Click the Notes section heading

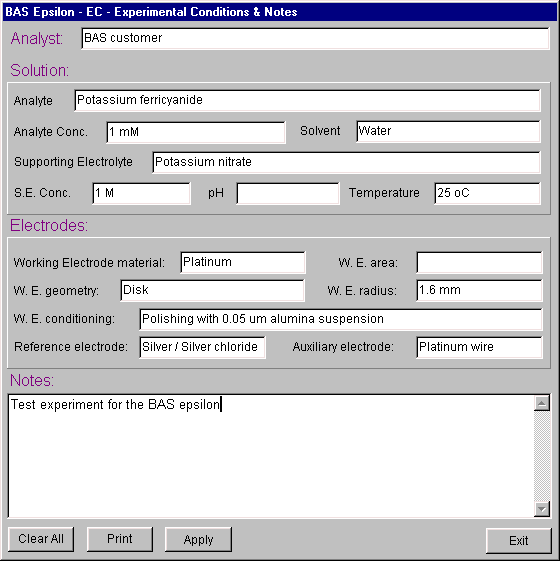pos(32,381)
